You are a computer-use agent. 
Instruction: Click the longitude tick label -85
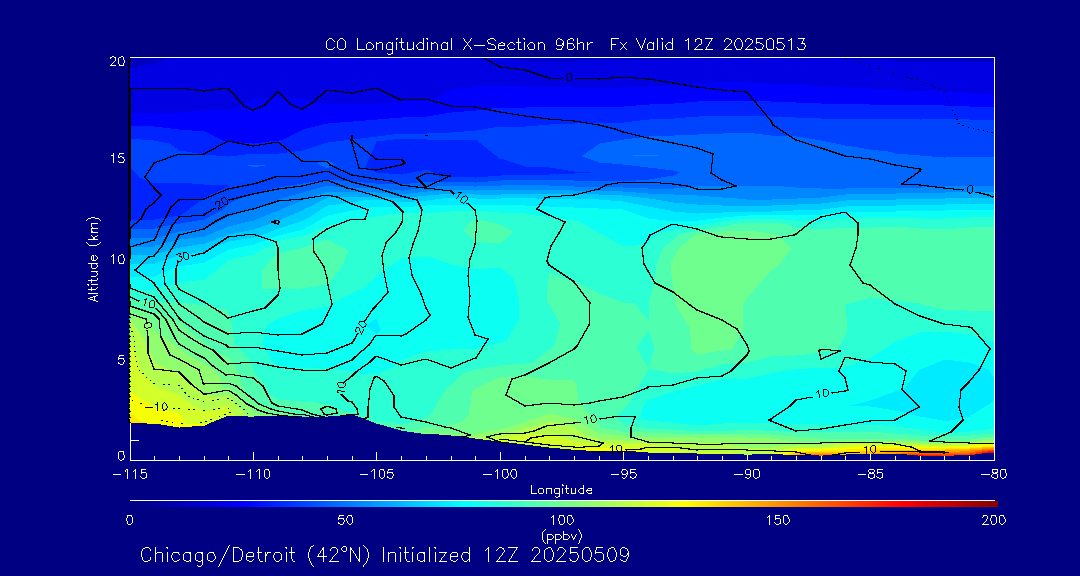tap(870, 475)
